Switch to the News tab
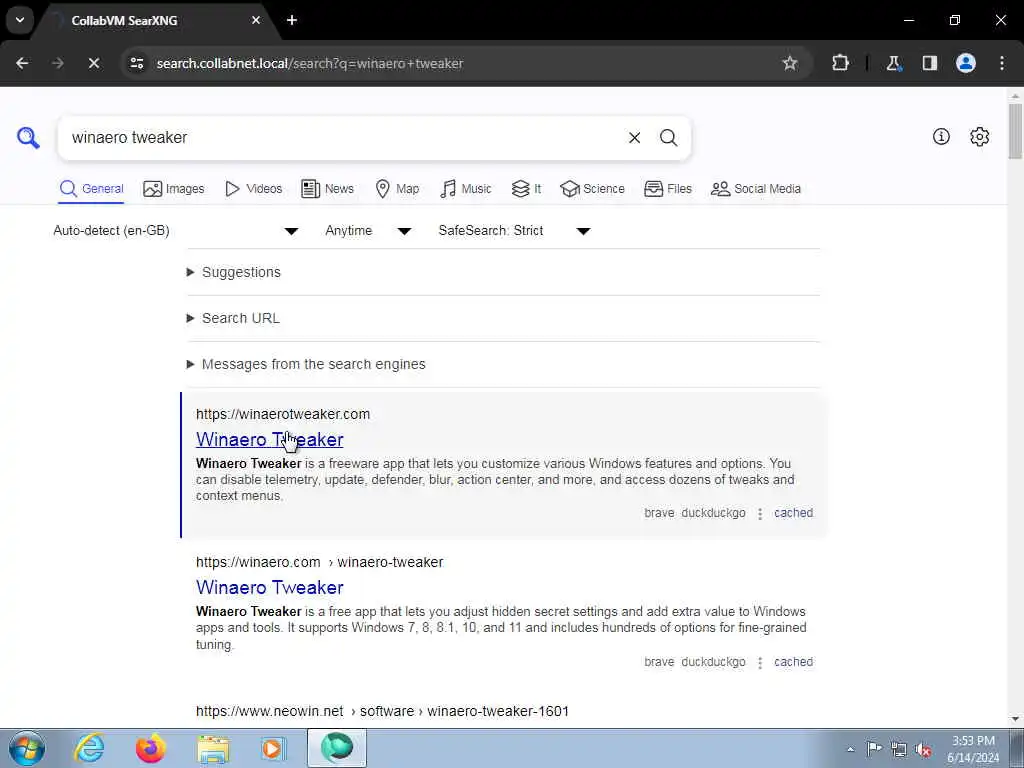 click(327, 189)
